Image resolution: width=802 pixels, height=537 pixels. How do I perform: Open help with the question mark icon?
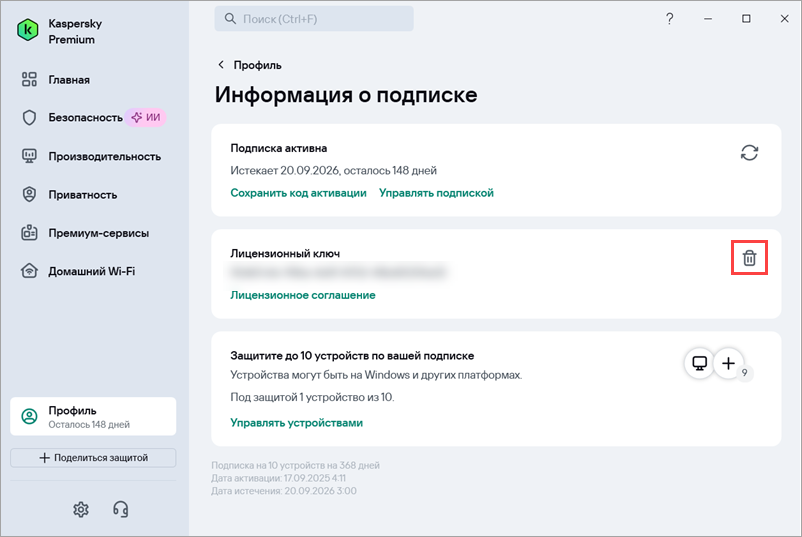(x=670, y=19)
